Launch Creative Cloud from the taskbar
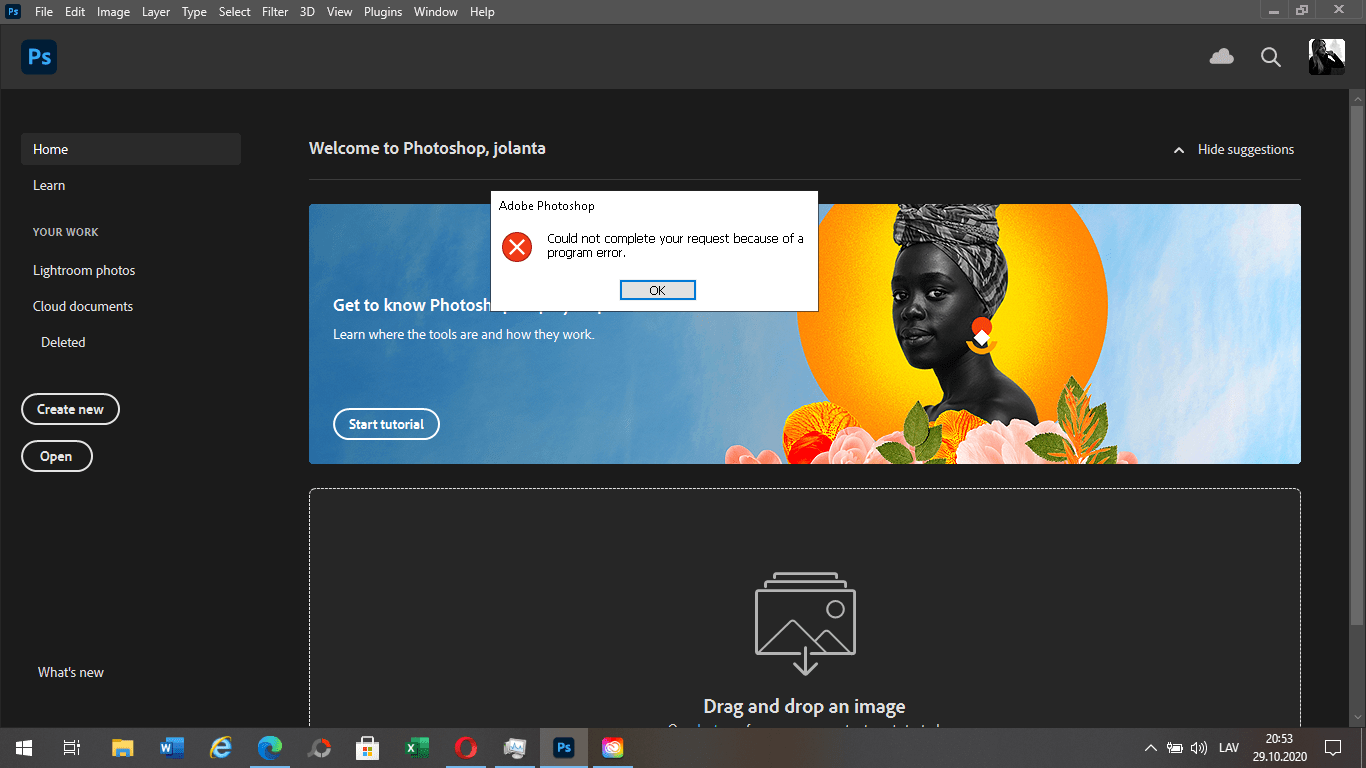This screenshot has width=1366, height=768. (613, 747)
